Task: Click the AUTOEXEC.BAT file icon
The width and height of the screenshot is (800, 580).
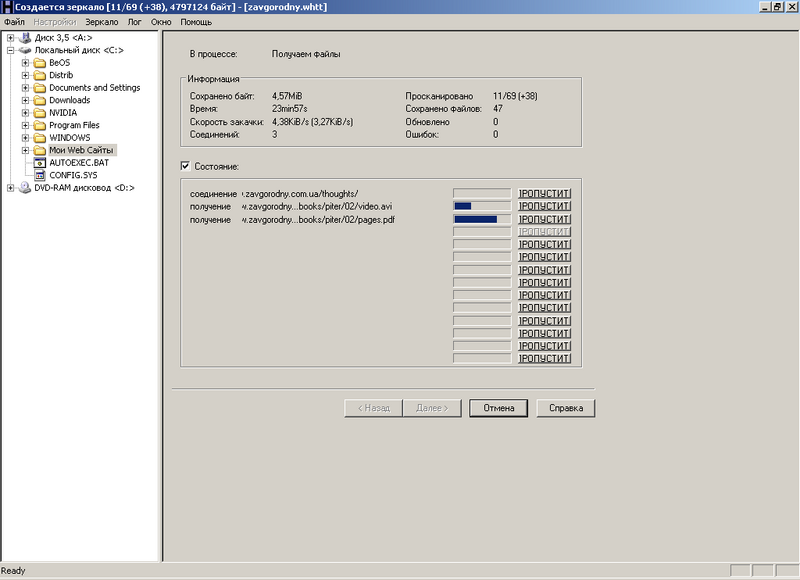Action: coord(40,163)
